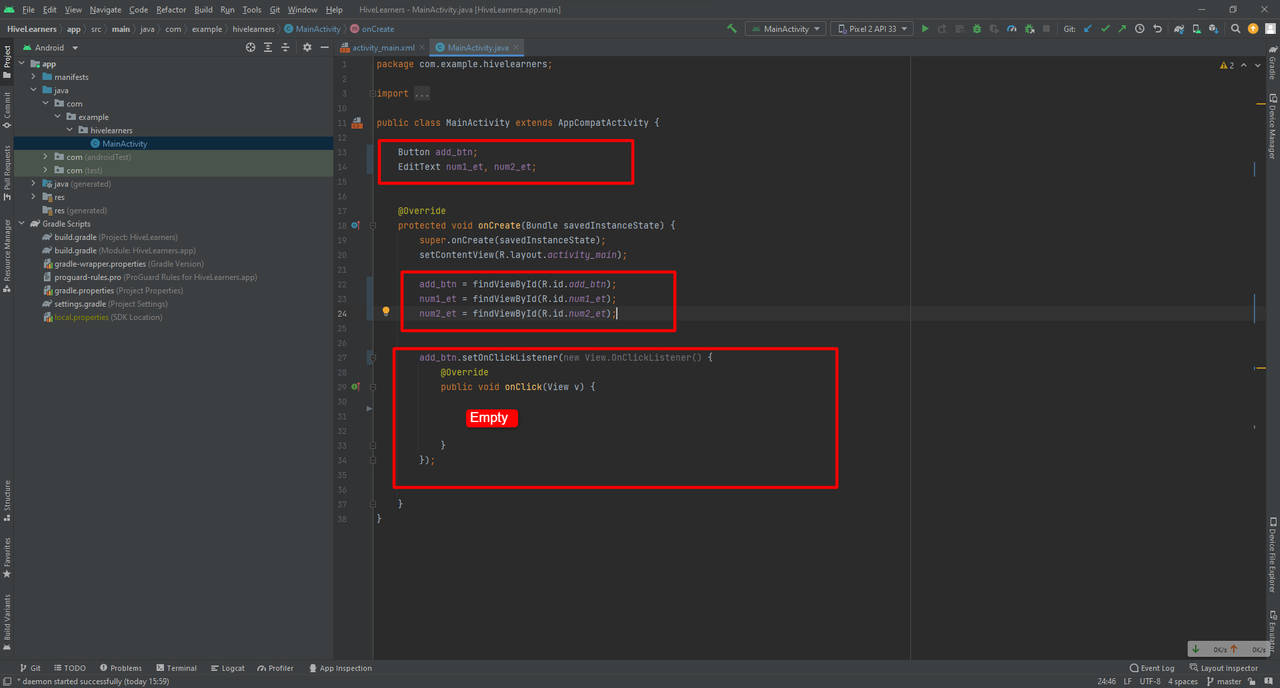Click the select opened file target icon
1280x688 pixels.
pos(251,47)
